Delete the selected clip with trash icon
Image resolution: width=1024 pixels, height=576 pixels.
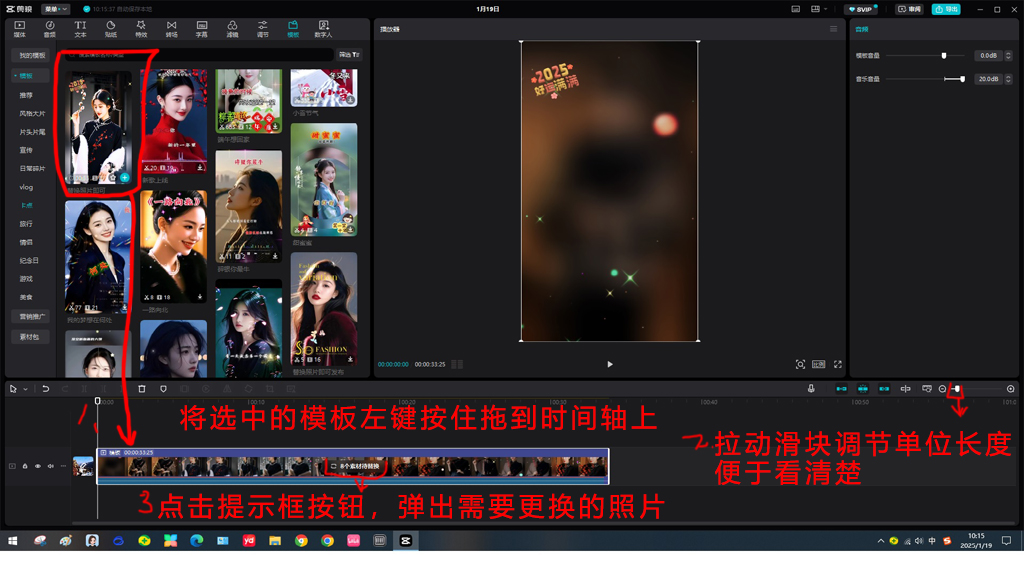click(x=142, y=389)
